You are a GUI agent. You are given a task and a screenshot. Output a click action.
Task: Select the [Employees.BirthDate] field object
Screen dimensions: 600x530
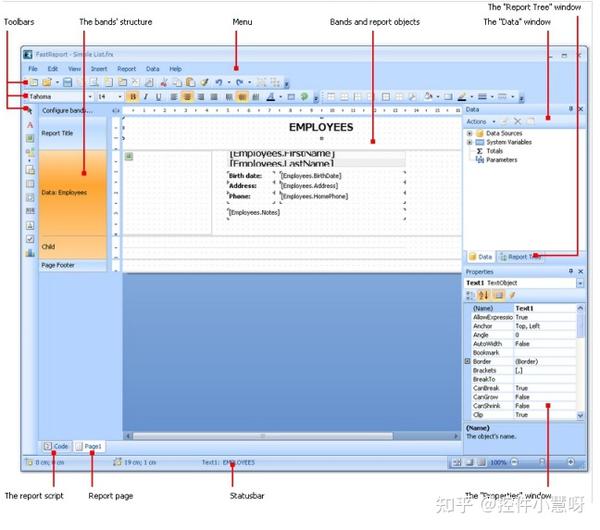coord(311,176)
